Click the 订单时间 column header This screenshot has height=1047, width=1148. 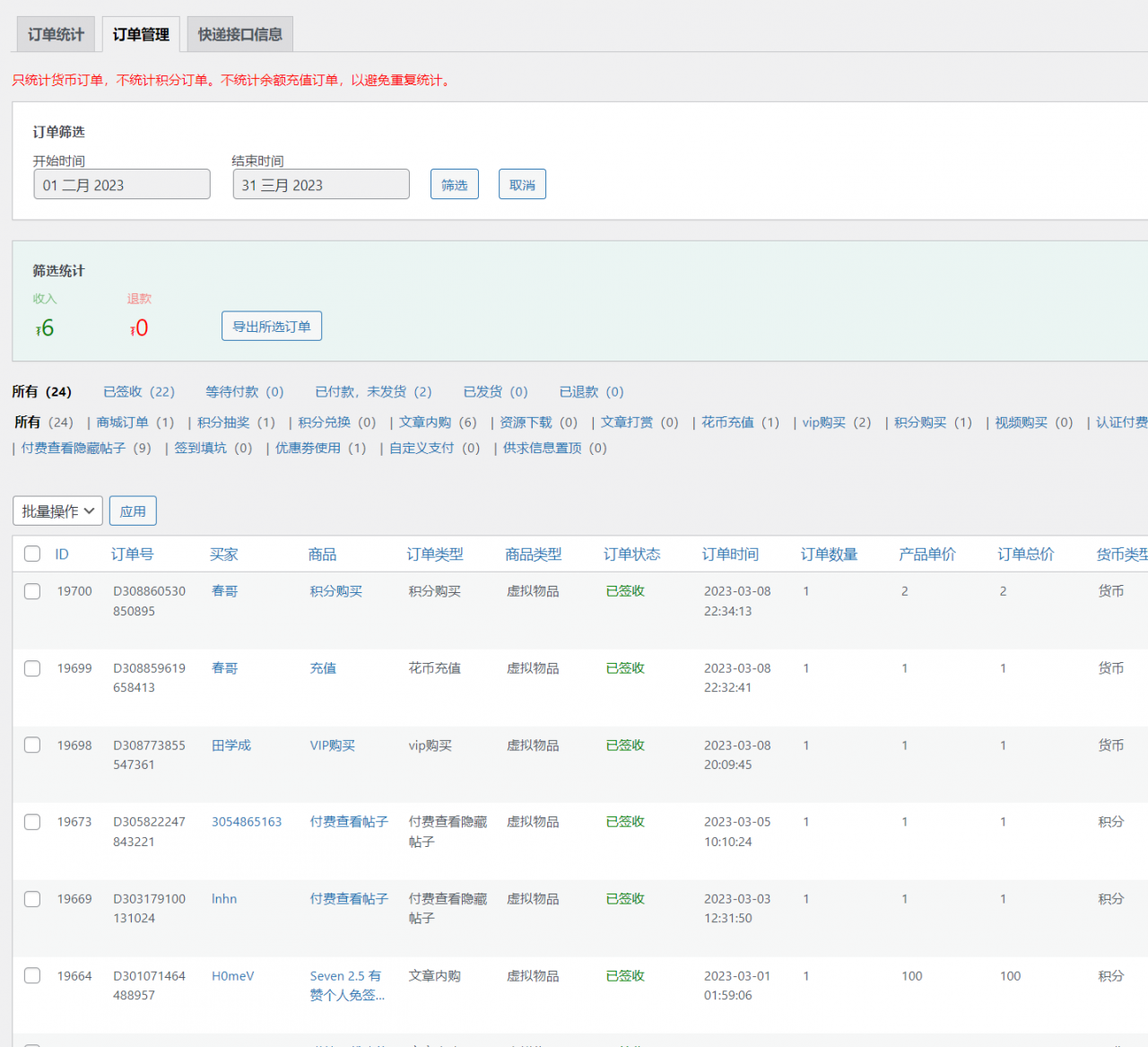tap(730, 554)
